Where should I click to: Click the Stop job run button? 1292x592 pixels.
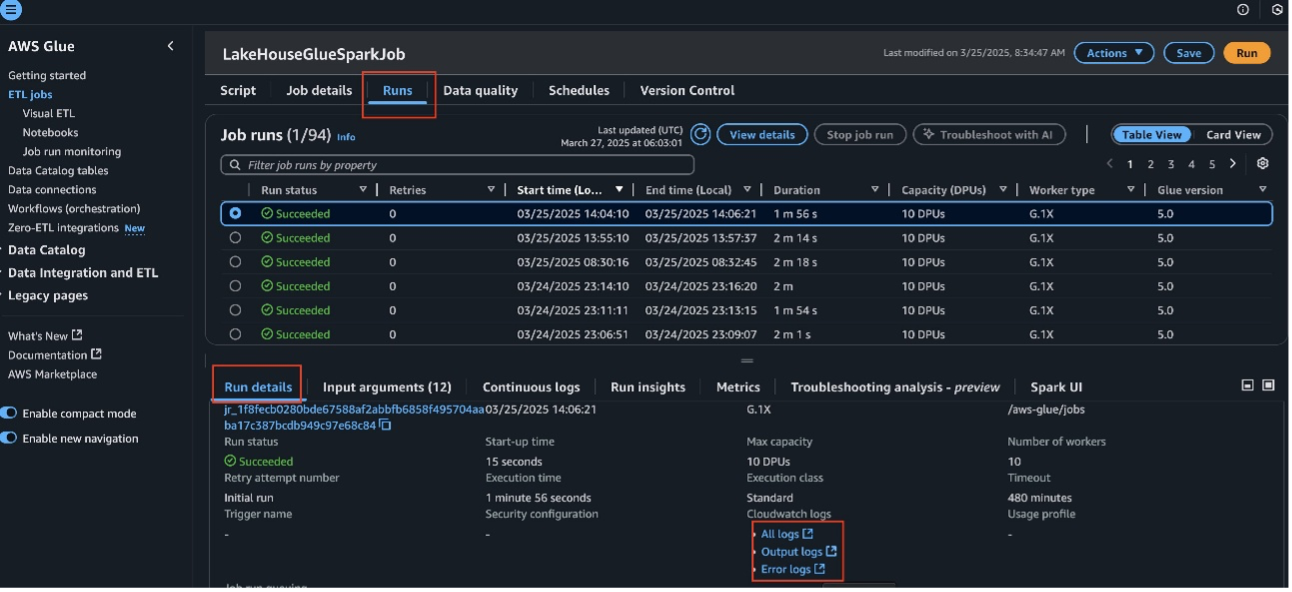pyautogui.click(x=860, y=134)
